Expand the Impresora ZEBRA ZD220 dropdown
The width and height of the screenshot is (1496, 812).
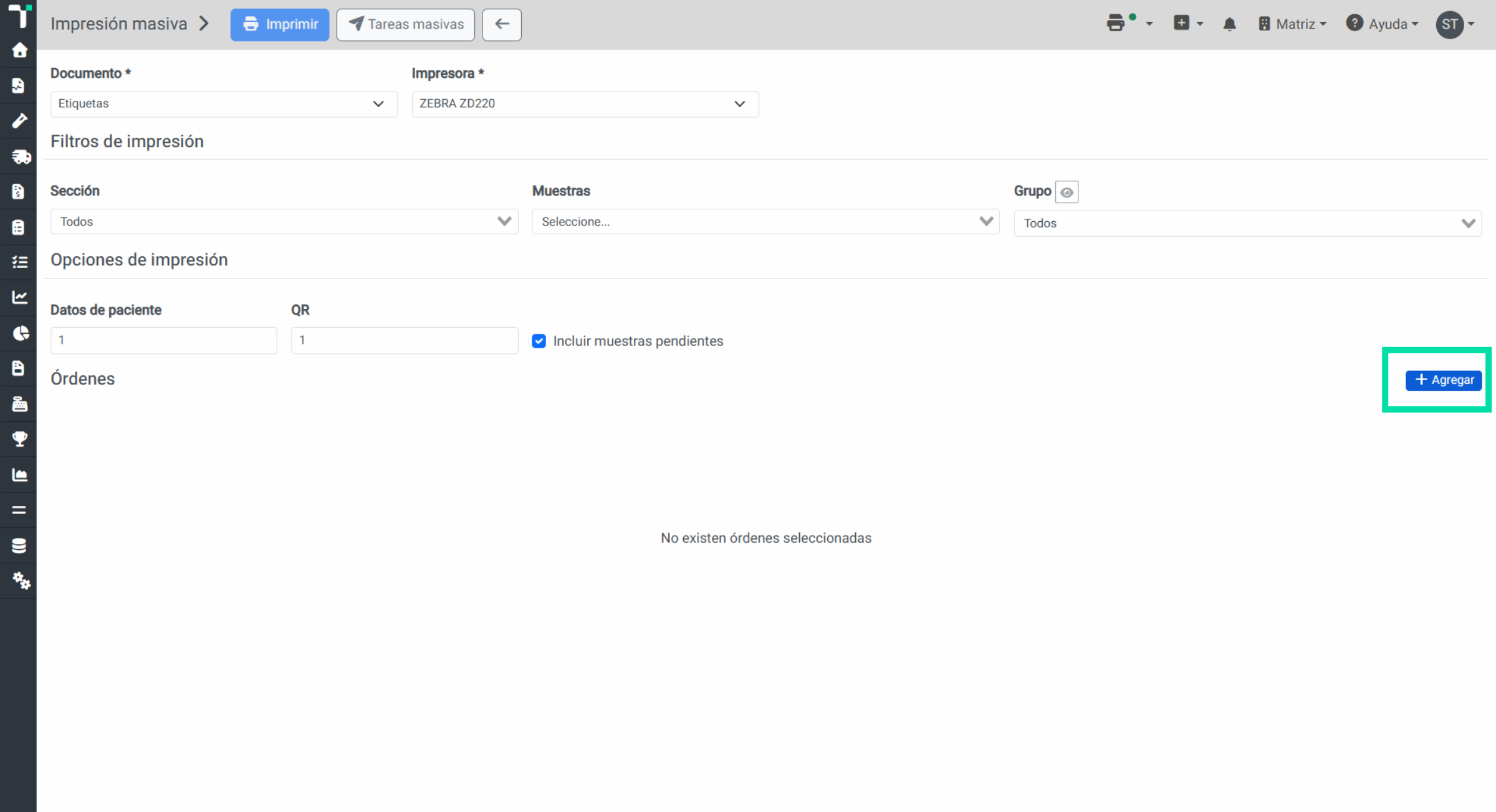[585, 103]
